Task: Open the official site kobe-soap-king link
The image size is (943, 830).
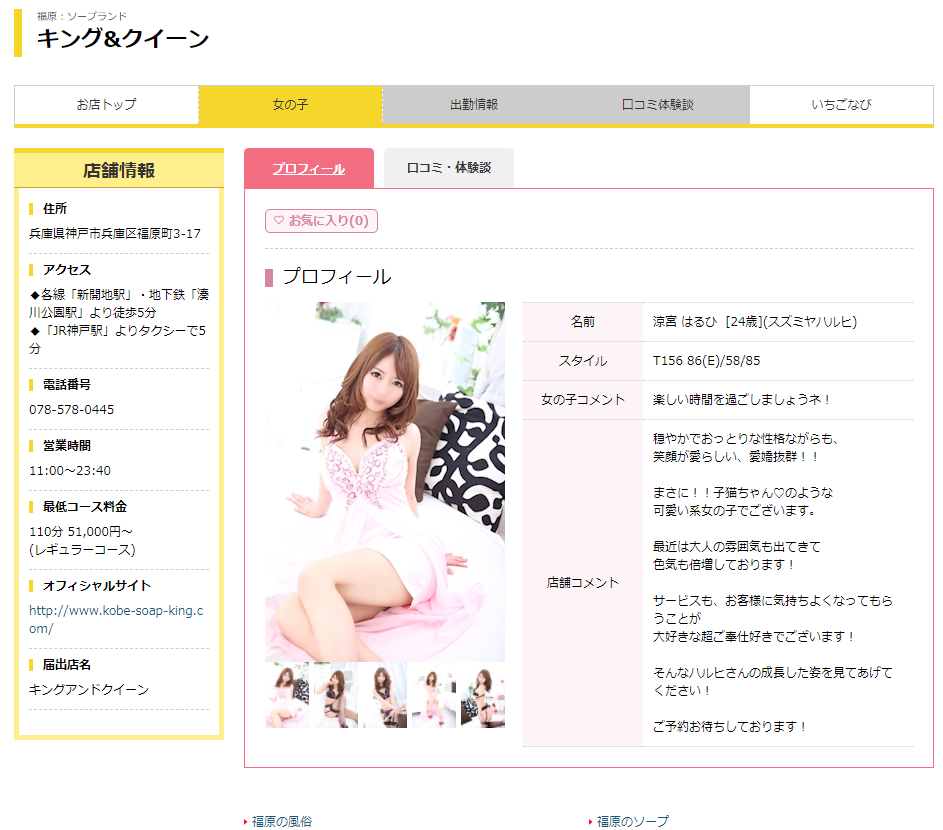Action: point(116,619)
